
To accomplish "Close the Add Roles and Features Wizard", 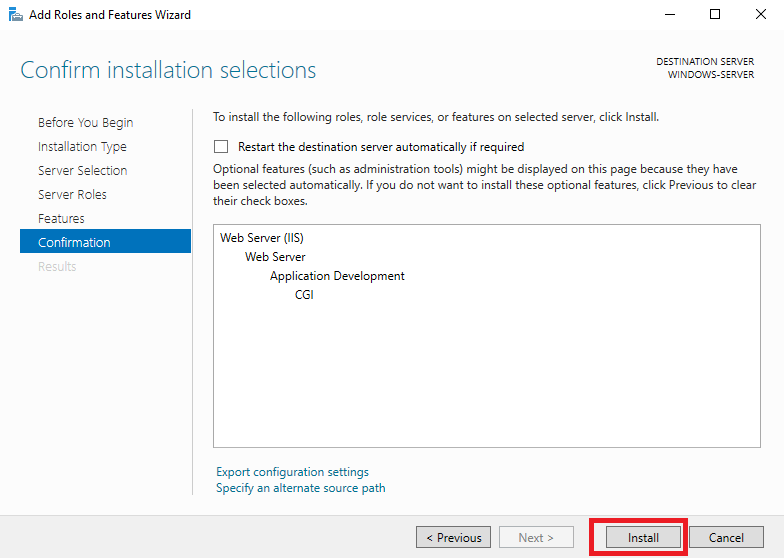I will click(x=760, y=14).
